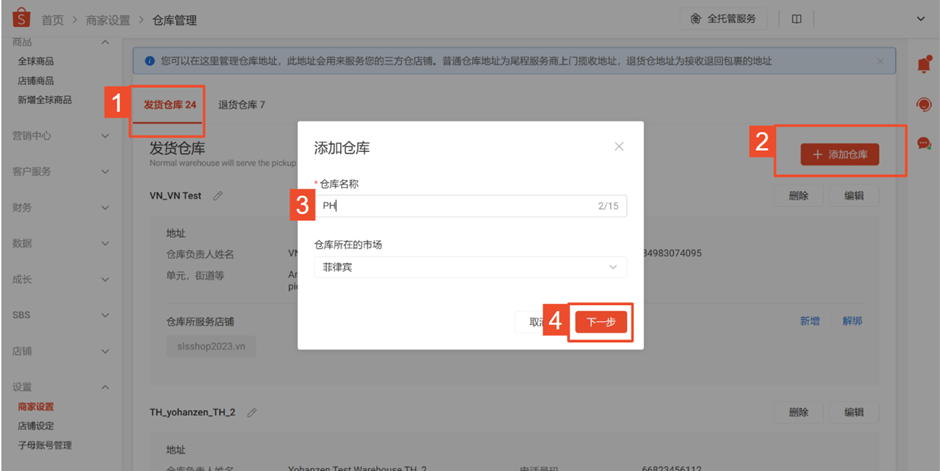This screenshot has width=940, height=471.
Task: Switch to the 退货仓库 7 tab
Action: [x=242, y=105]
